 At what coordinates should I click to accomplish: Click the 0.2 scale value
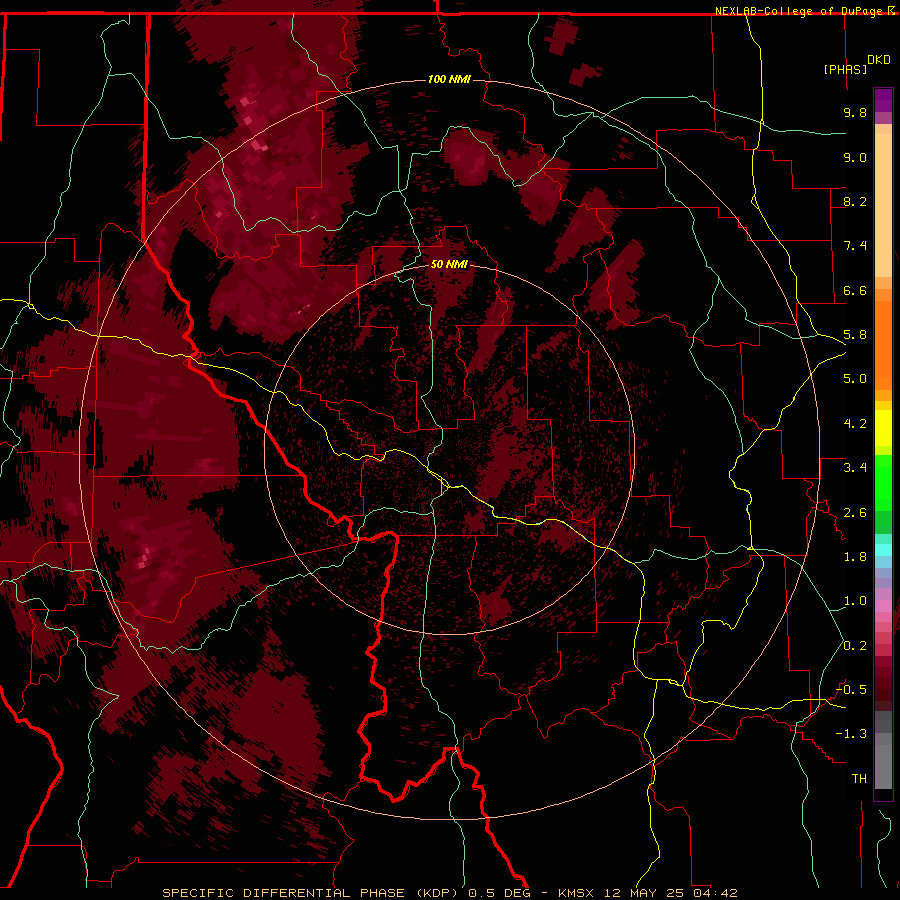click(855, 646)
